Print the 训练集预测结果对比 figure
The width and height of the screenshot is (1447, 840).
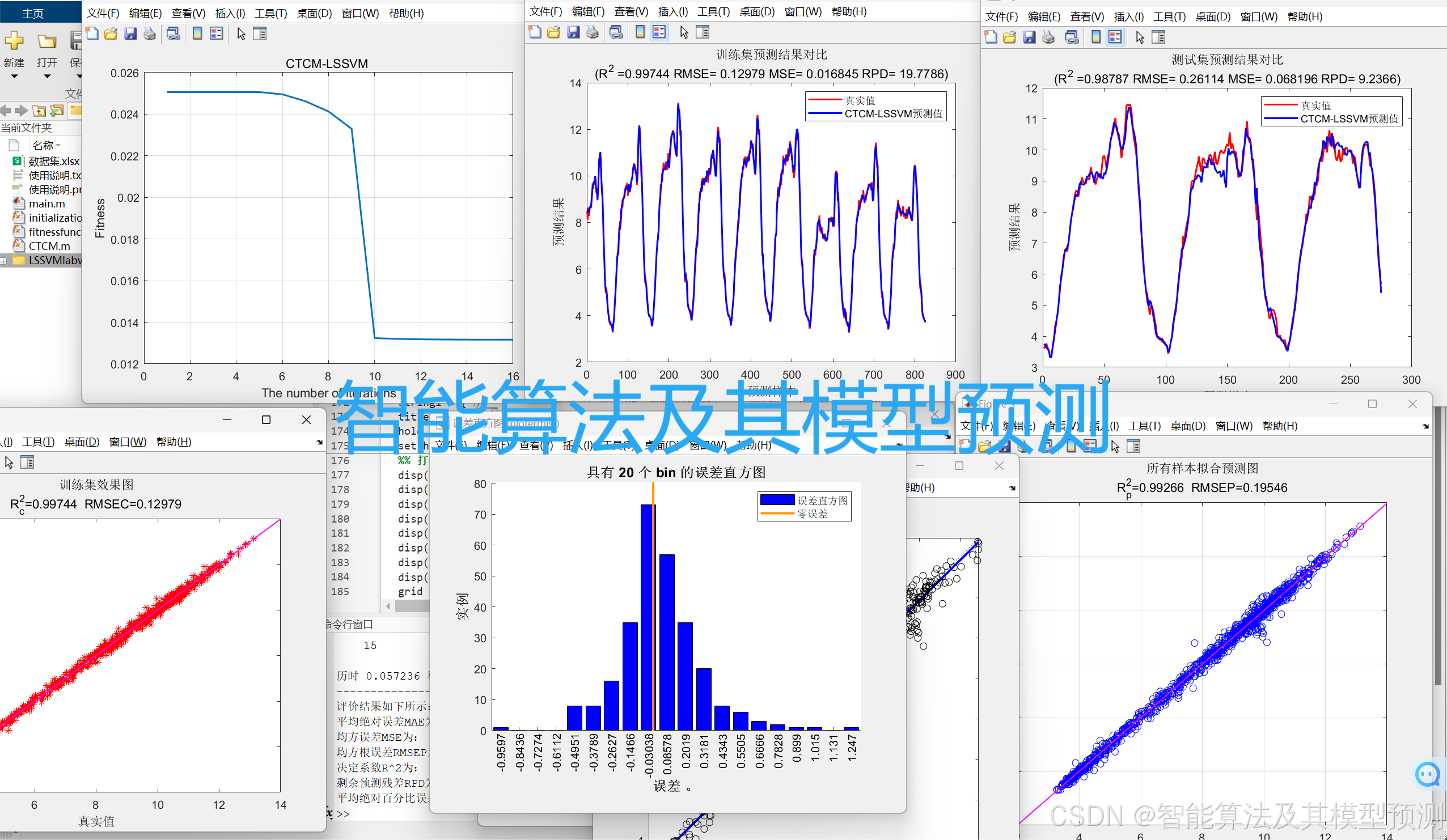[593, 33]
